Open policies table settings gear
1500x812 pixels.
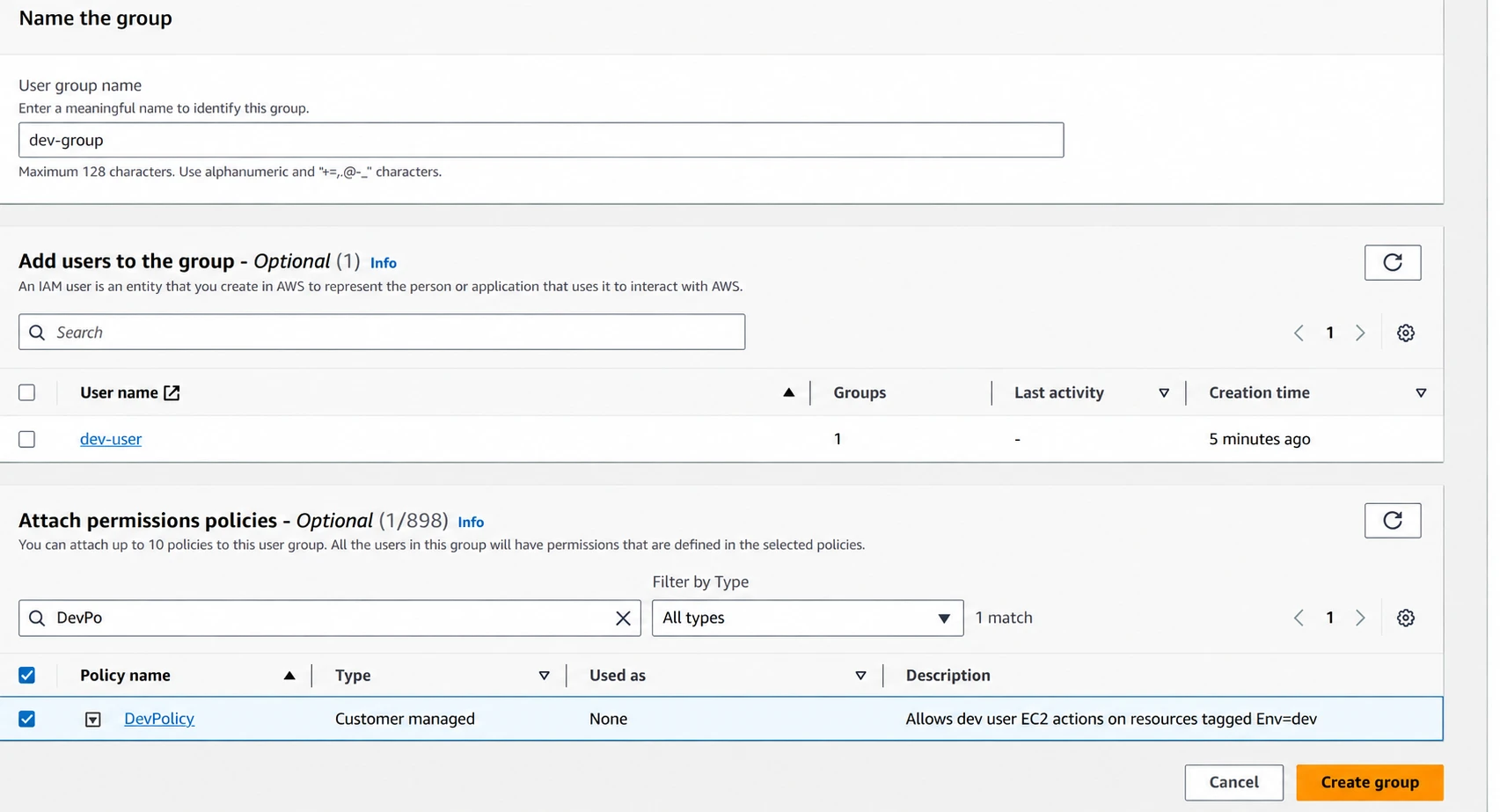(x=1405, y=618)
